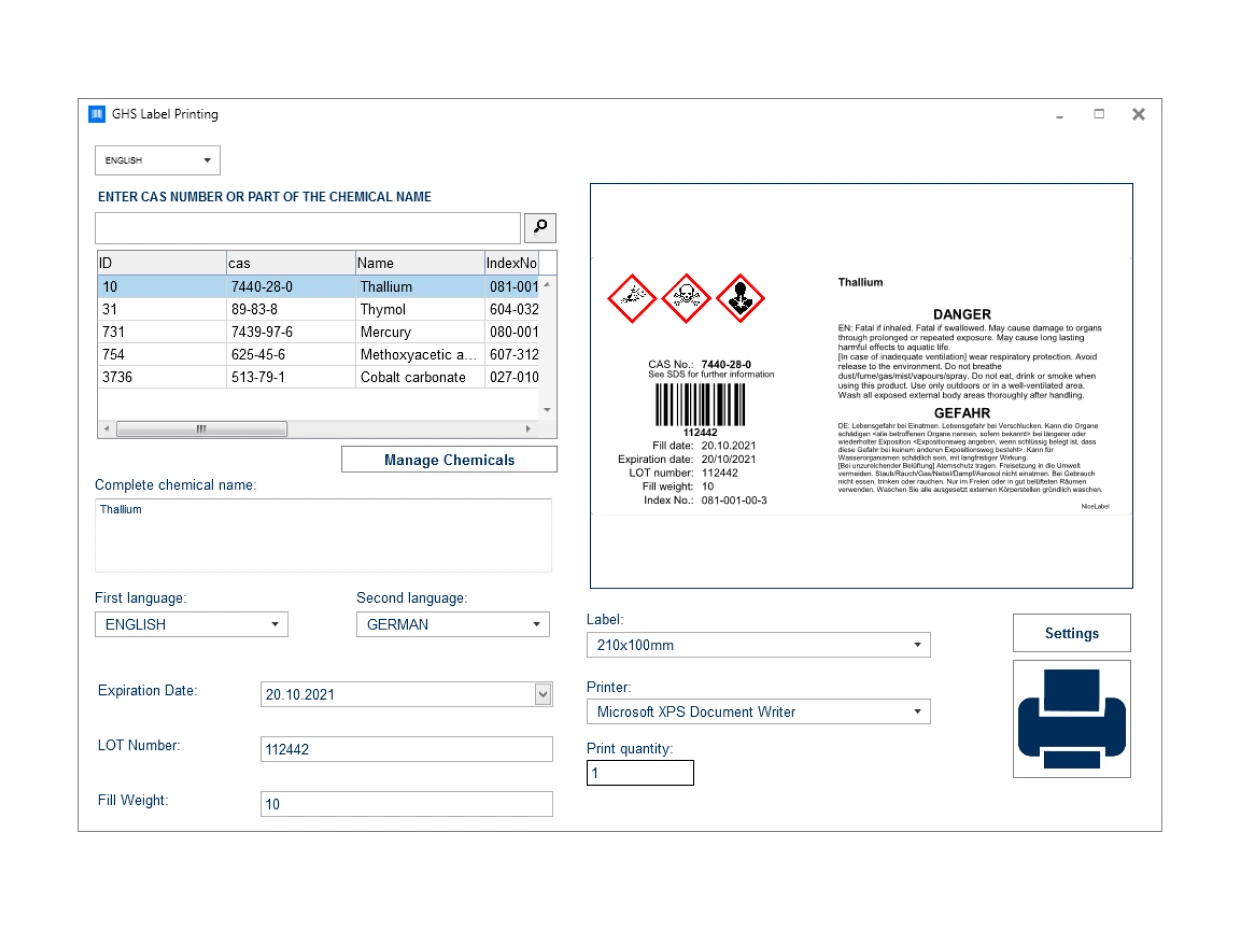The width and height of the screenshot is (1240, 930).
Task: Click the Manage Chemicals button
Action: pos(449,459)
